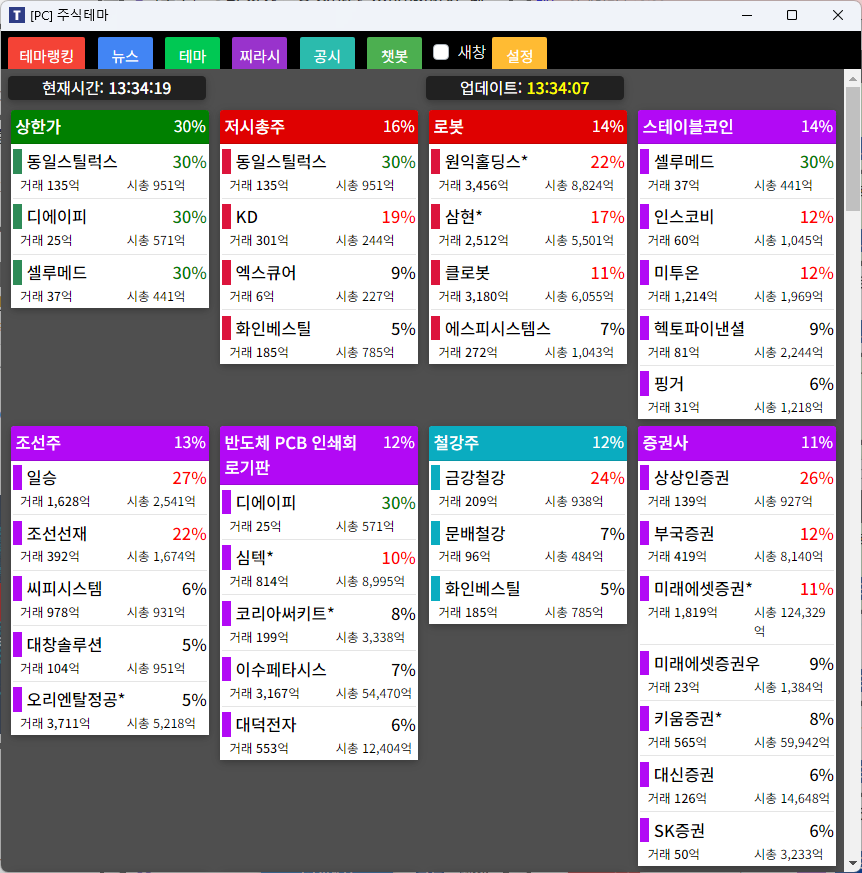
Task: Go to the 찌라시 tab
Action: point(259,53)
